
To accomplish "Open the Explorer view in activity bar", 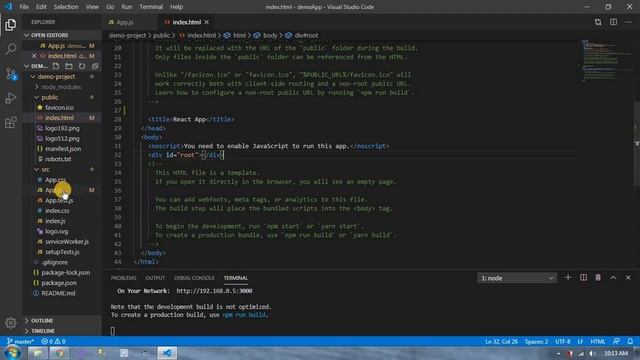I will 11,24.
